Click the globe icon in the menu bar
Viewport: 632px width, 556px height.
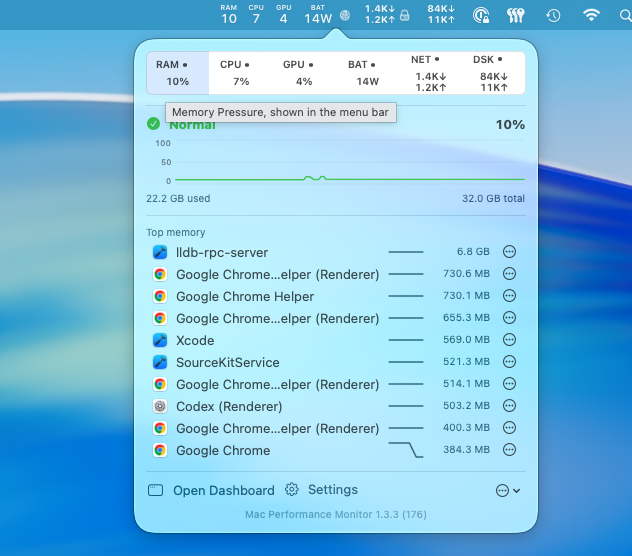click(x=345, y=15)
